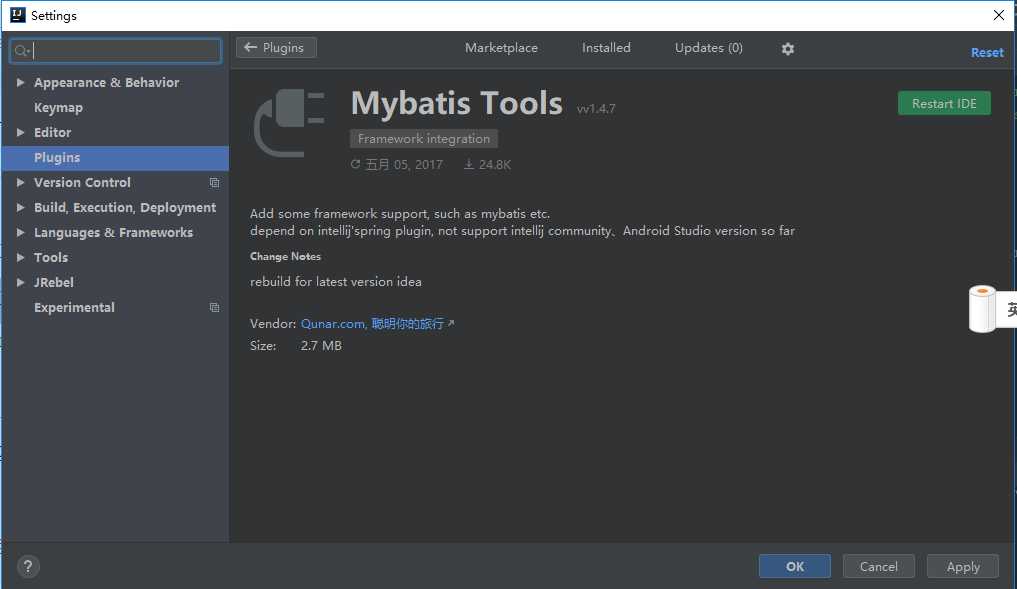Image resolution: width=1017 pixels, height=589 pixels.
Task: Click the search magnifier icon
Action: click(x=21, y=51)
